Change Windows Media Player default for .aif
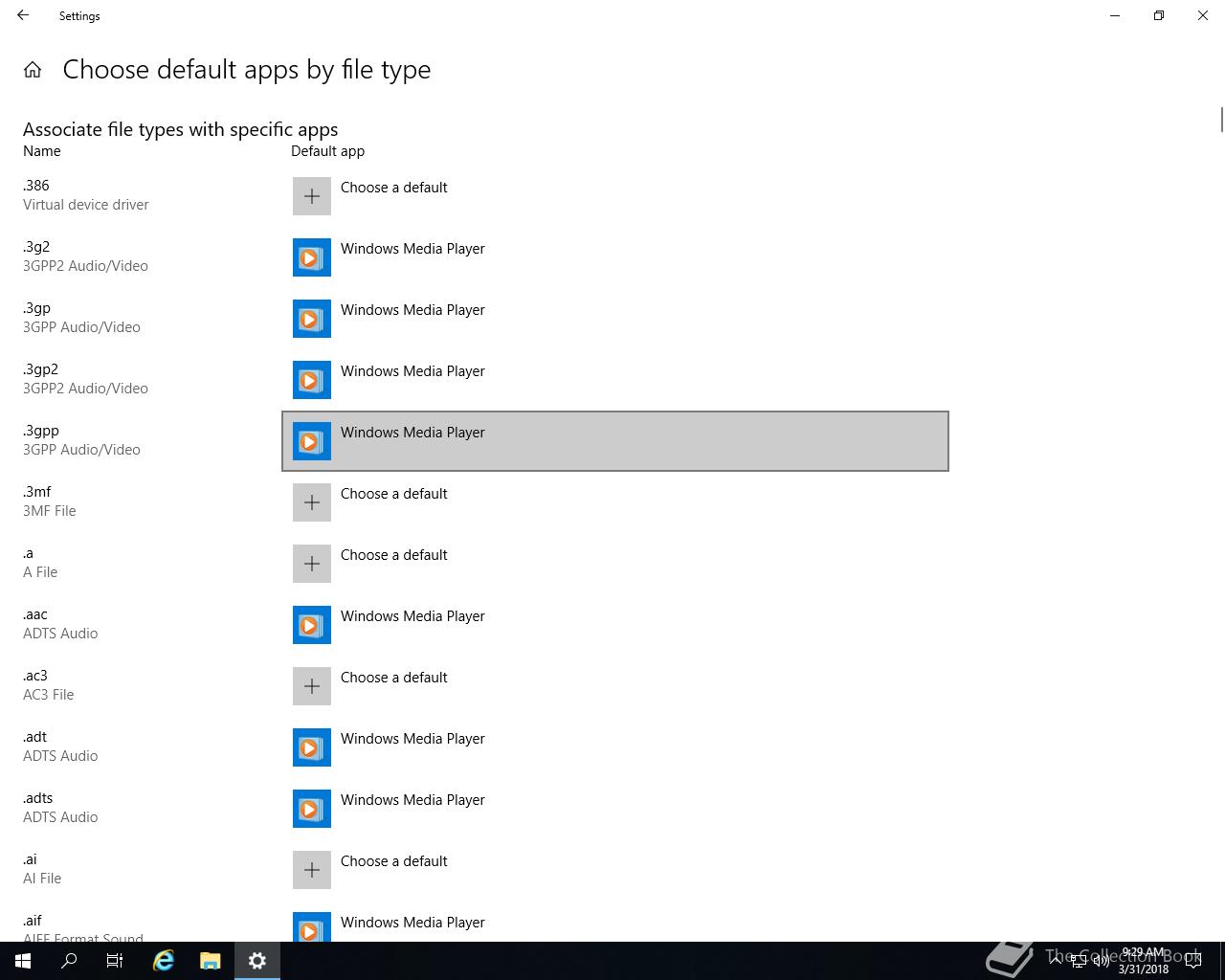 pyautogui.click(x=412, y=923)
